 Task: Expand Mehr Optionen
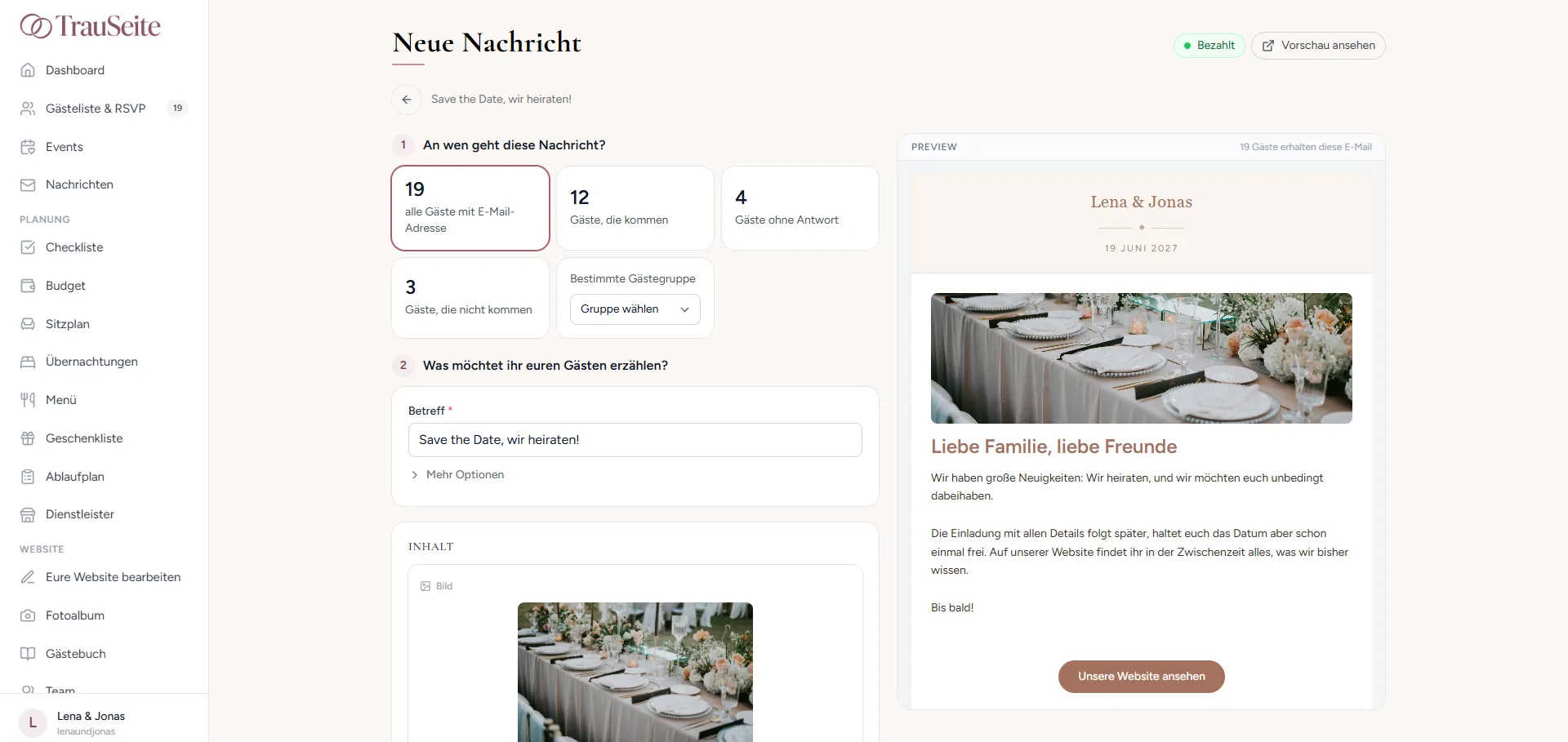point(457,475)
